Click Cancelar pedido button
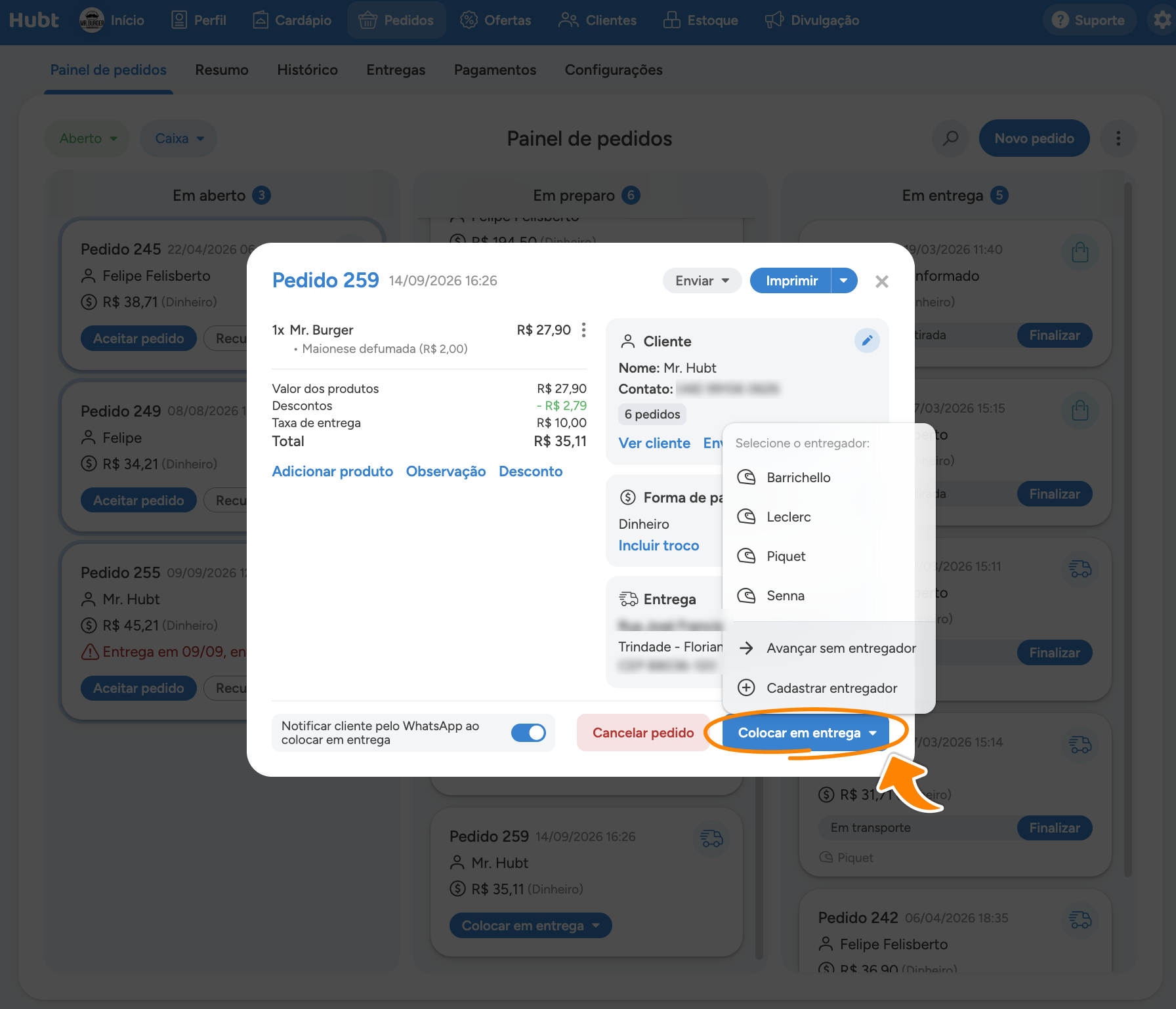1176x1009 pixels. [643, 733]
